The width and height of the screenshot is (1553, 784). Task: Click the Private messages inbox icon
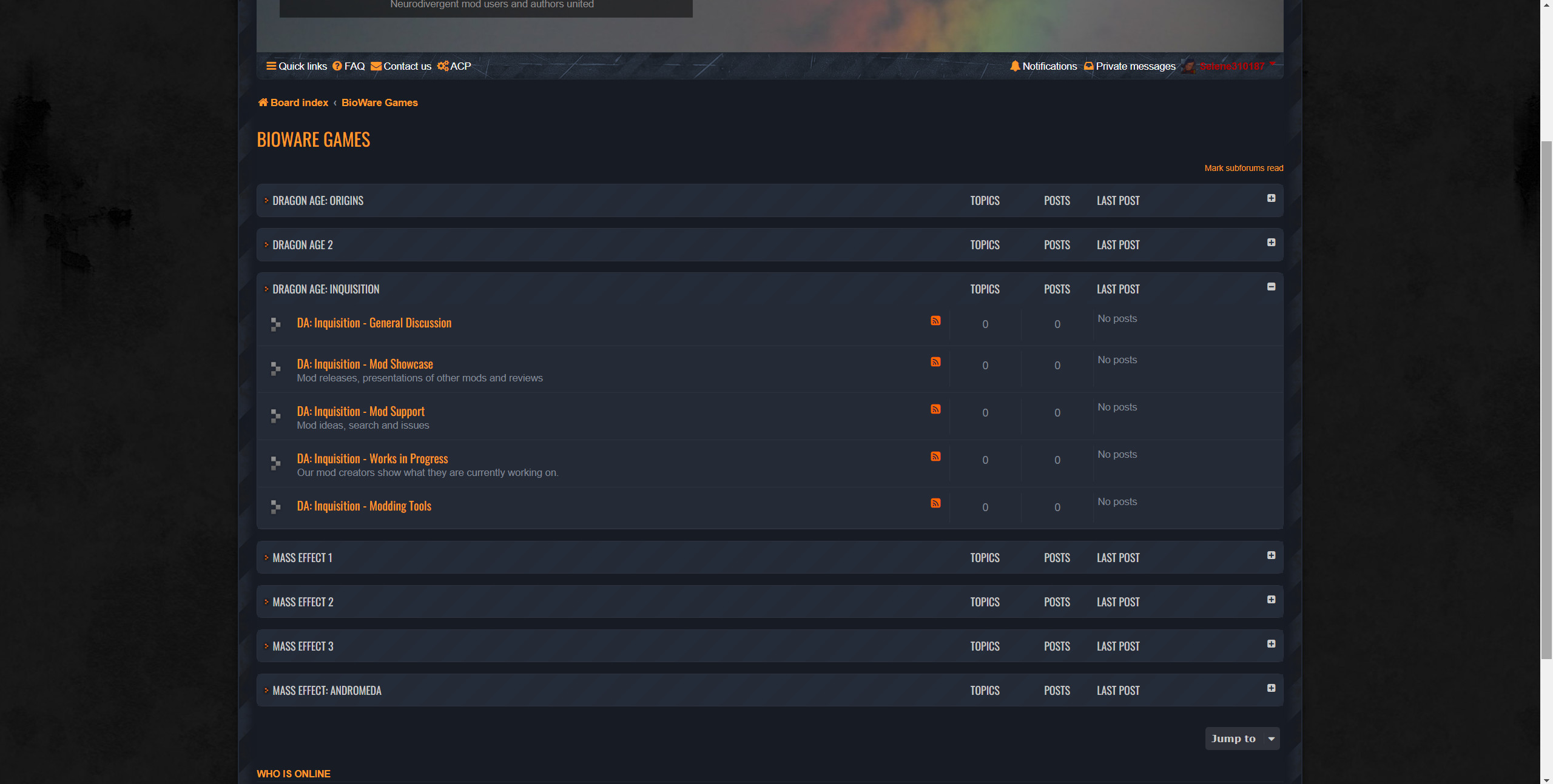tap(1089, 66)
